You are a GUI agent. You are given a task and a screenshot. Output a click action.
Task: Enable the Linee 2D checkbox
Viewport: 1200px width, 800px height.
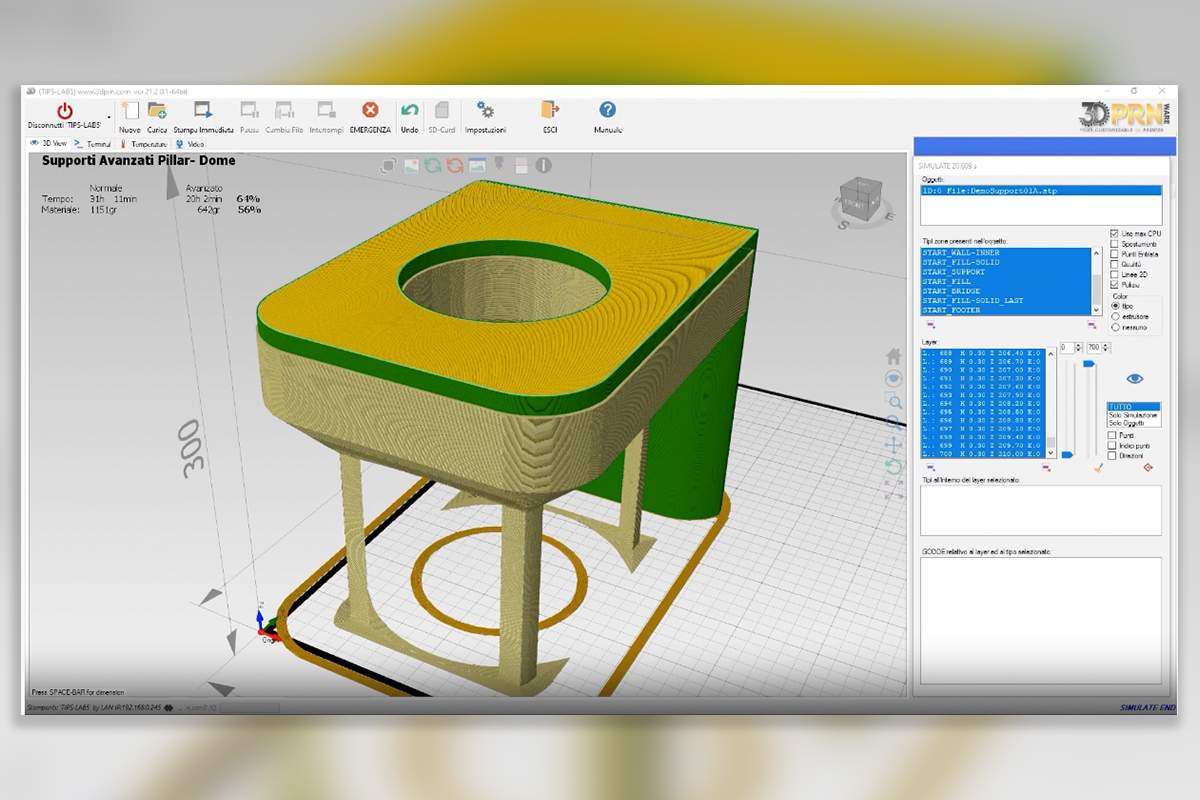(1114, 274)
